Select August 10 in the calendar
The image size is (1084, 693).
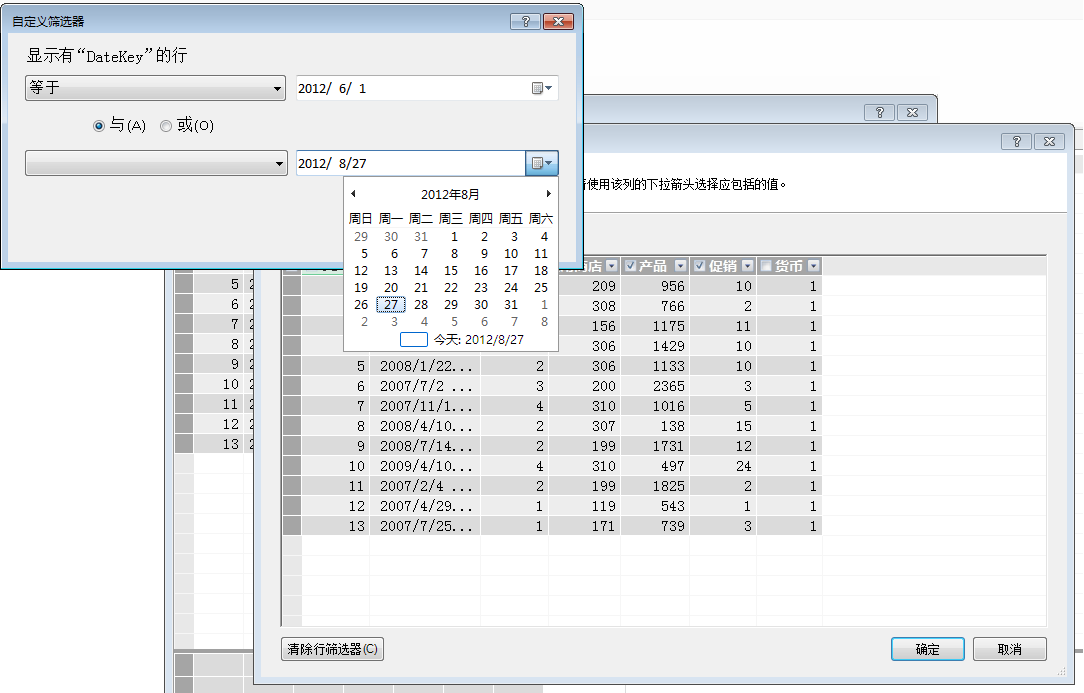click(x=511, y=254)
